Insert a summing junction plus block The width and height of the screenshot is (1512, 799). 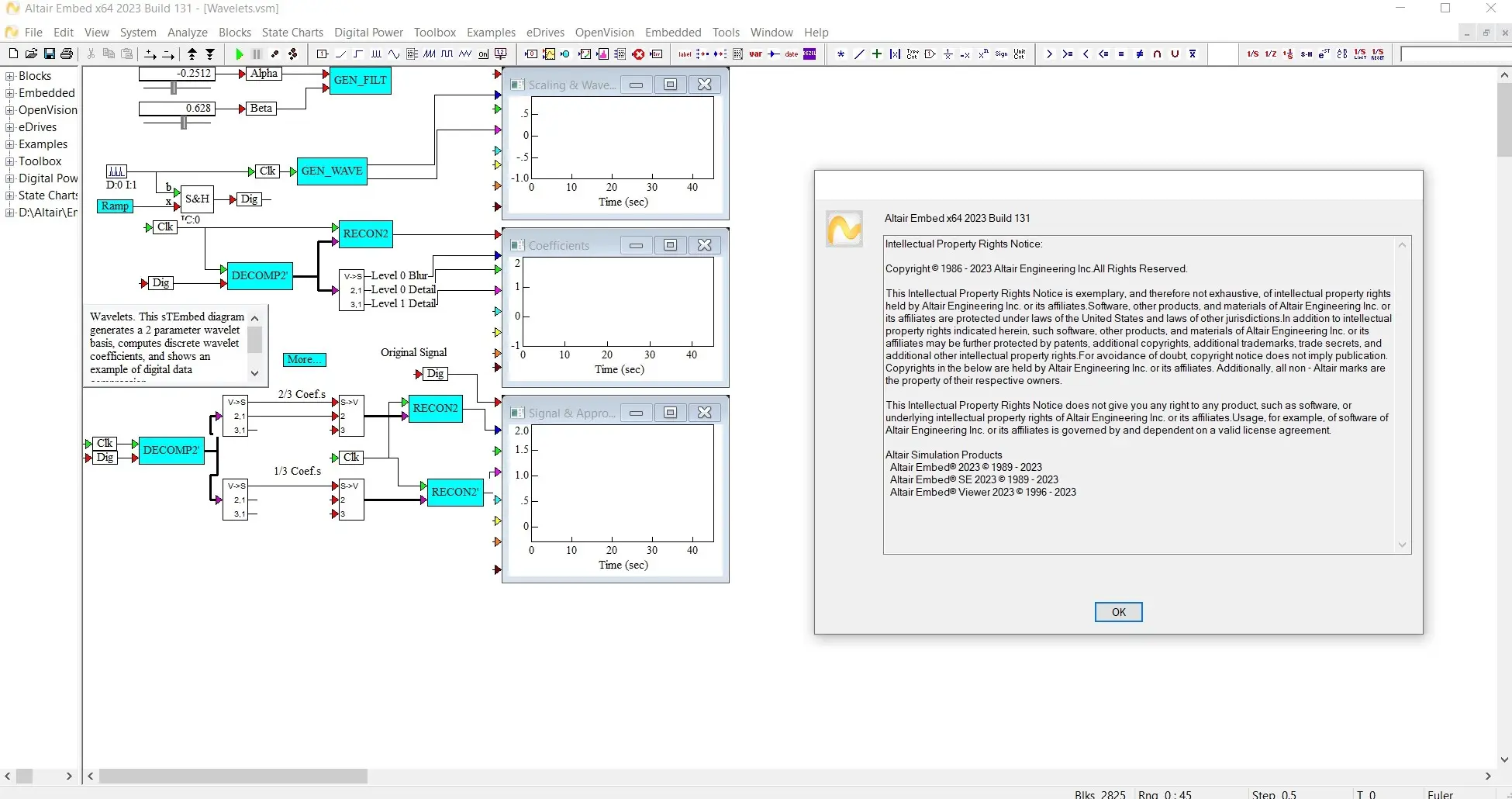click(877, 54)
